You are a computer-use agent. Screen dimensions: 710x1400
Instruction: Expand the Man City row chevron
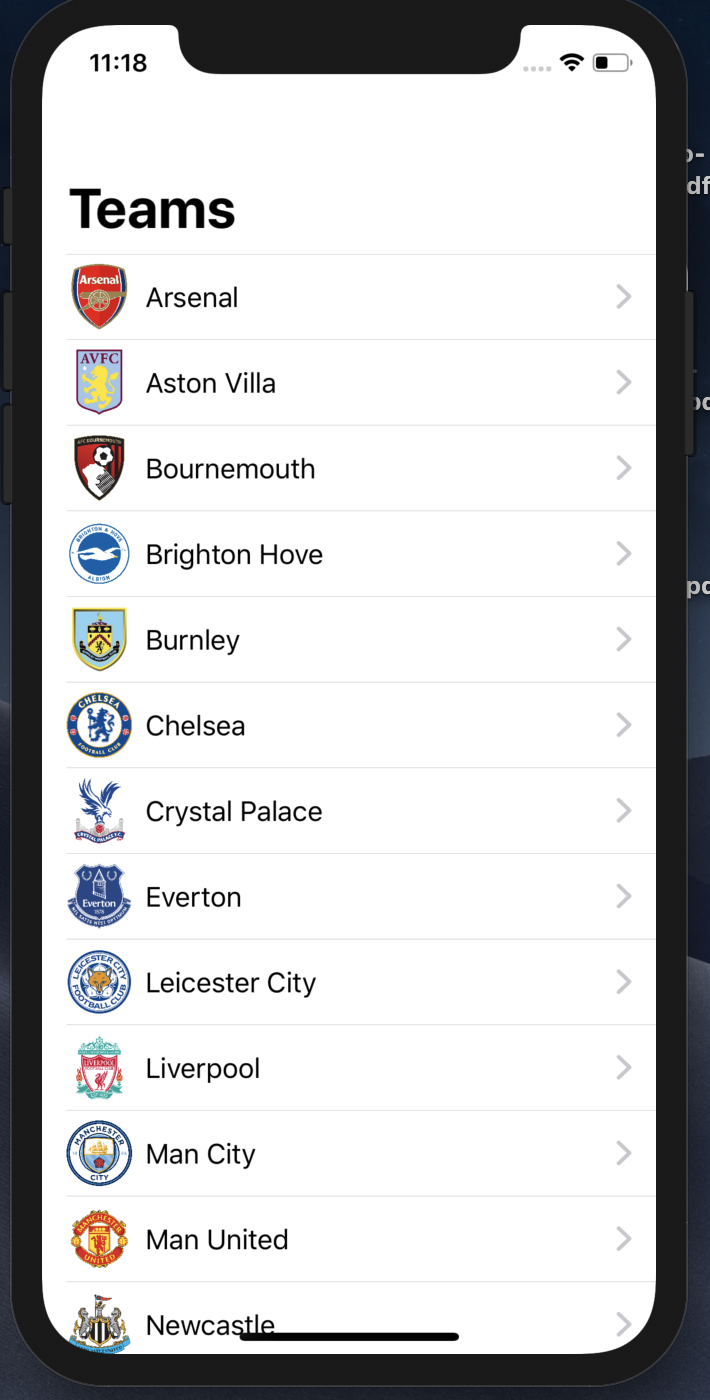(624, 1154)
